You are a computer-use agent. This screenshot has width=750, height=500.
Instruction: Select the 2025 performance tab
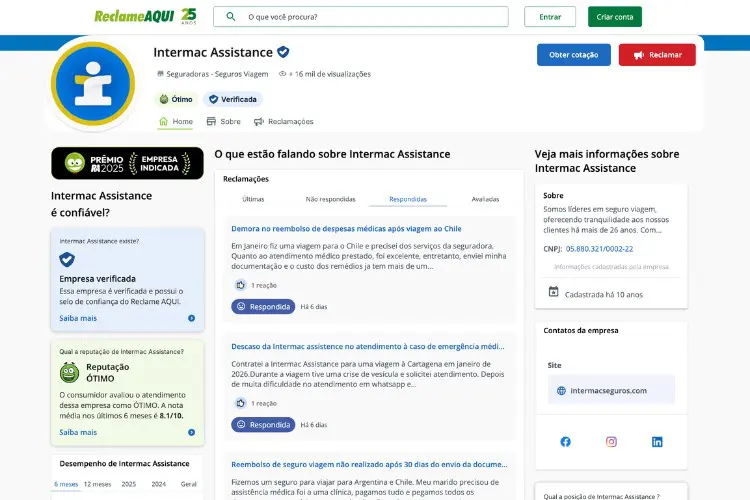[x=129, y=484]
